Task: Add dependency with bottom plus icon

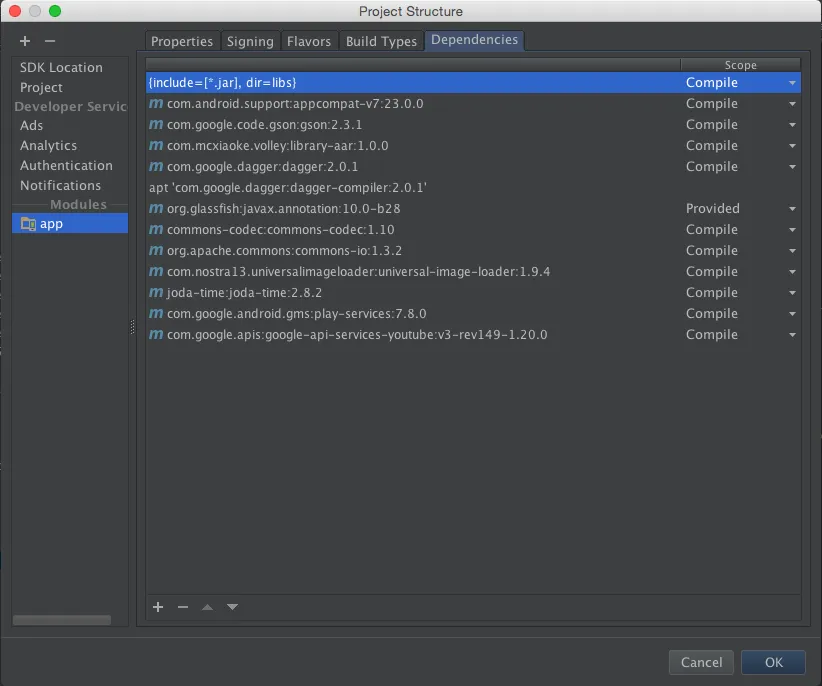Action: point(158,607)
